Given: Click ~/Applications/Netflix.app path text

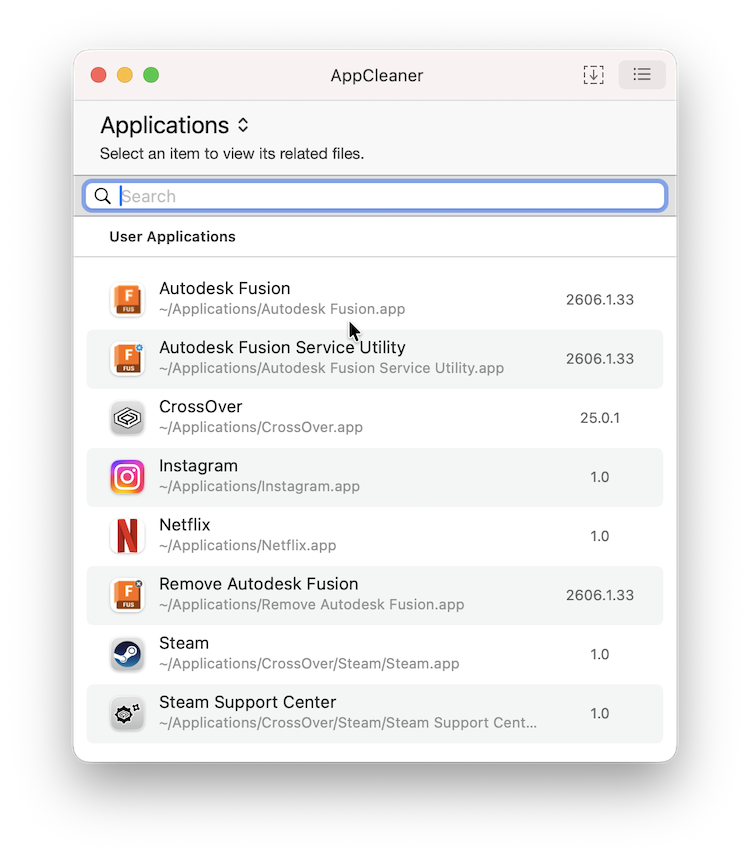Looking at the screenshot, I should pos(248,546).
